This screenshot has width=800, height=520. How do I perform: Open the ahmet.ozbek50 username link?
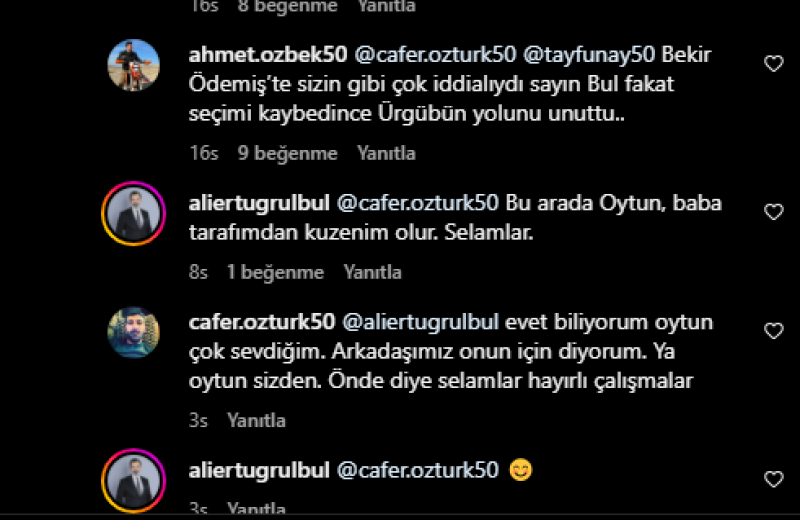click(268, 55)
